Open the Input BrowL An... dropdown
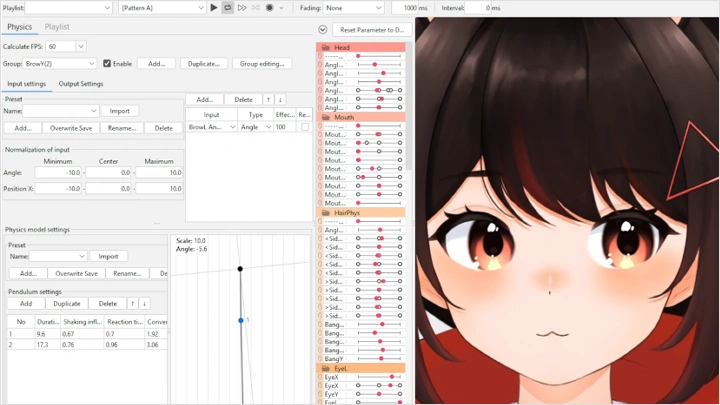The image size is (720, 405). [x=212, y=127]
